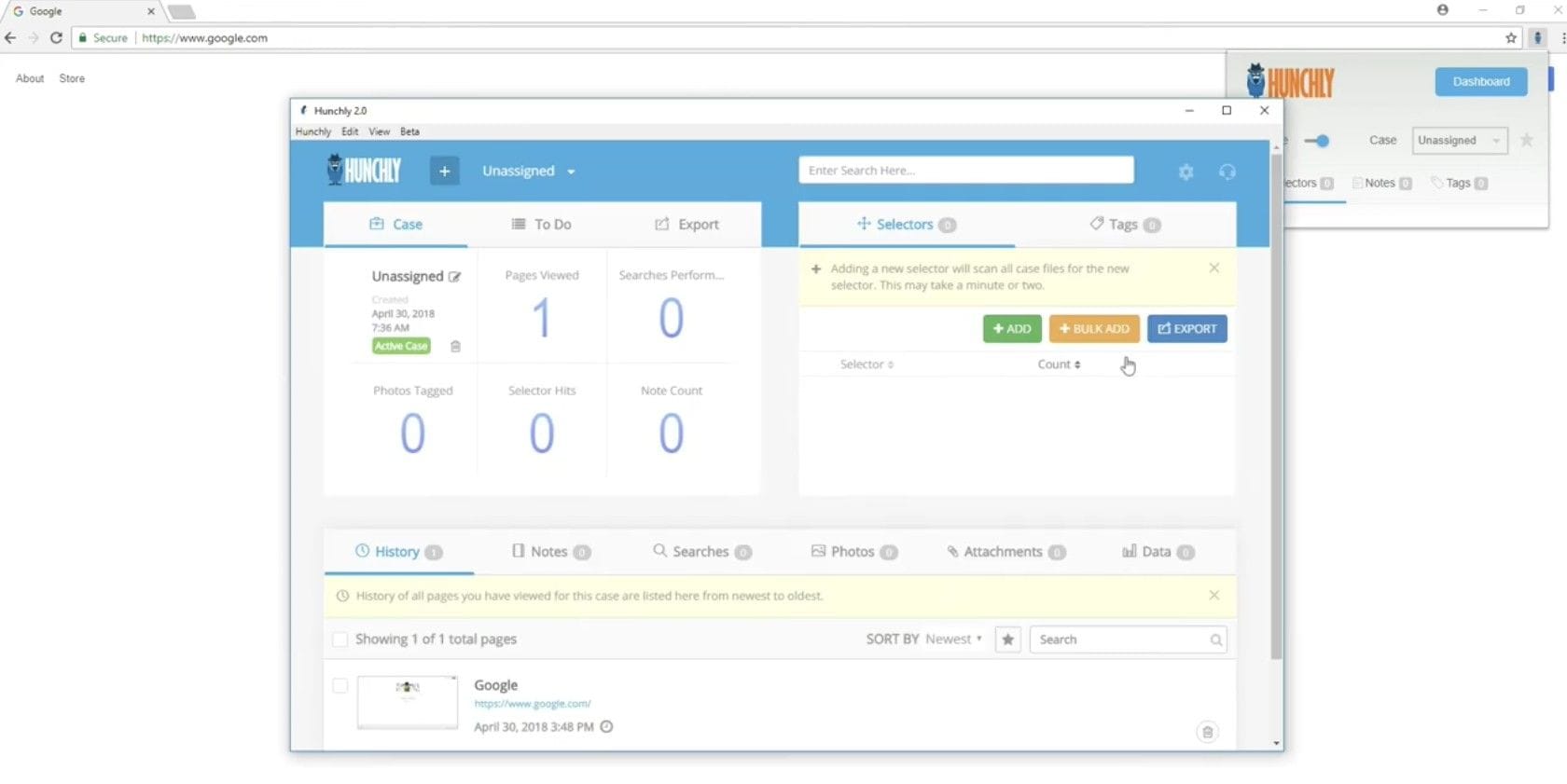Click the Hunchly extension icon in Chrome toolbar
This screenshot has width=1567, height=784.
pyautogui.click(x=1538, y=37)
